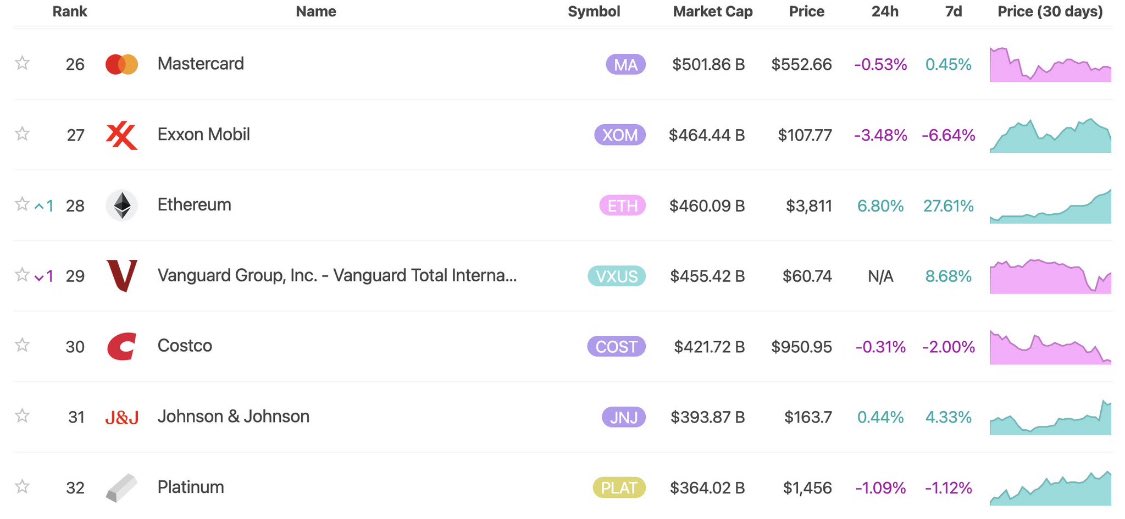Sort by the Market Cap column
Image resolution: width=1125 pixels, height=519 pixels.
click(712, 11)
